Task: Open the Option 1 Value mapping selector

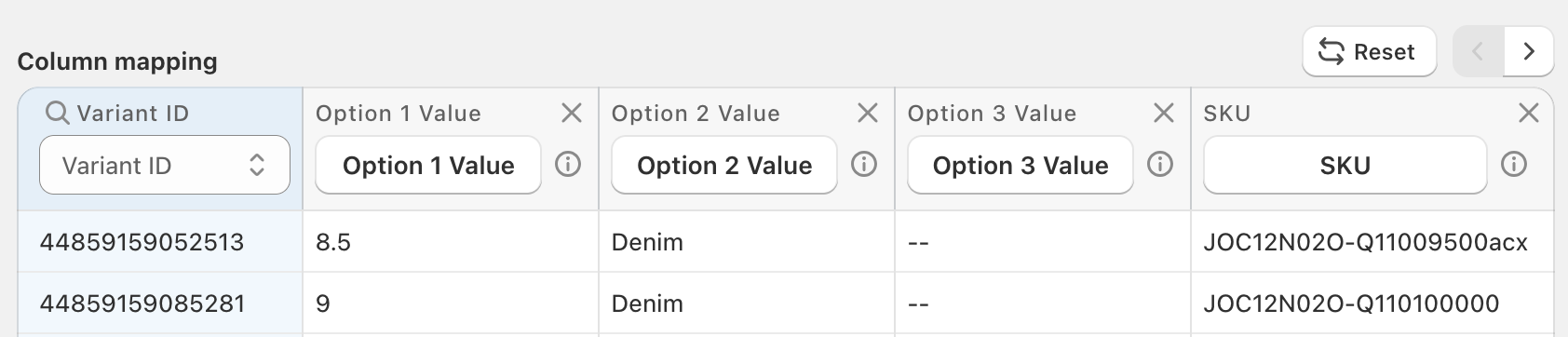Action: 428,166
